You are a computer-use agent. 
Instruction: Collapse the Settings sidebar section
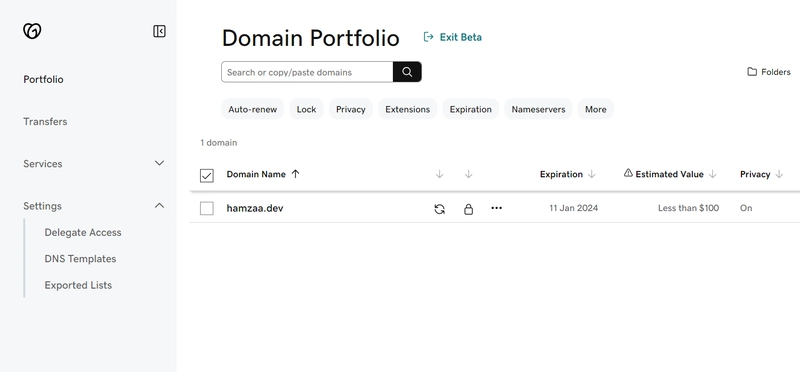[x=94, y=206]
